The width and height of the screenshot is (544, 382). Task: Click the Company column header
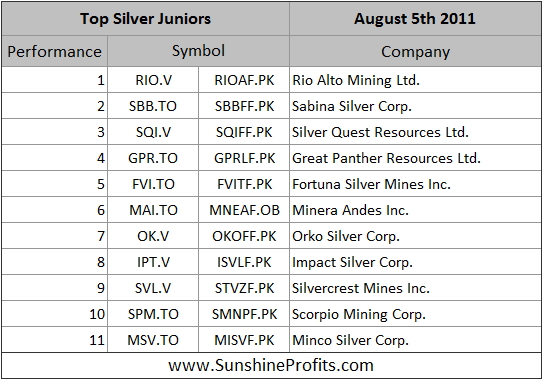415,51
